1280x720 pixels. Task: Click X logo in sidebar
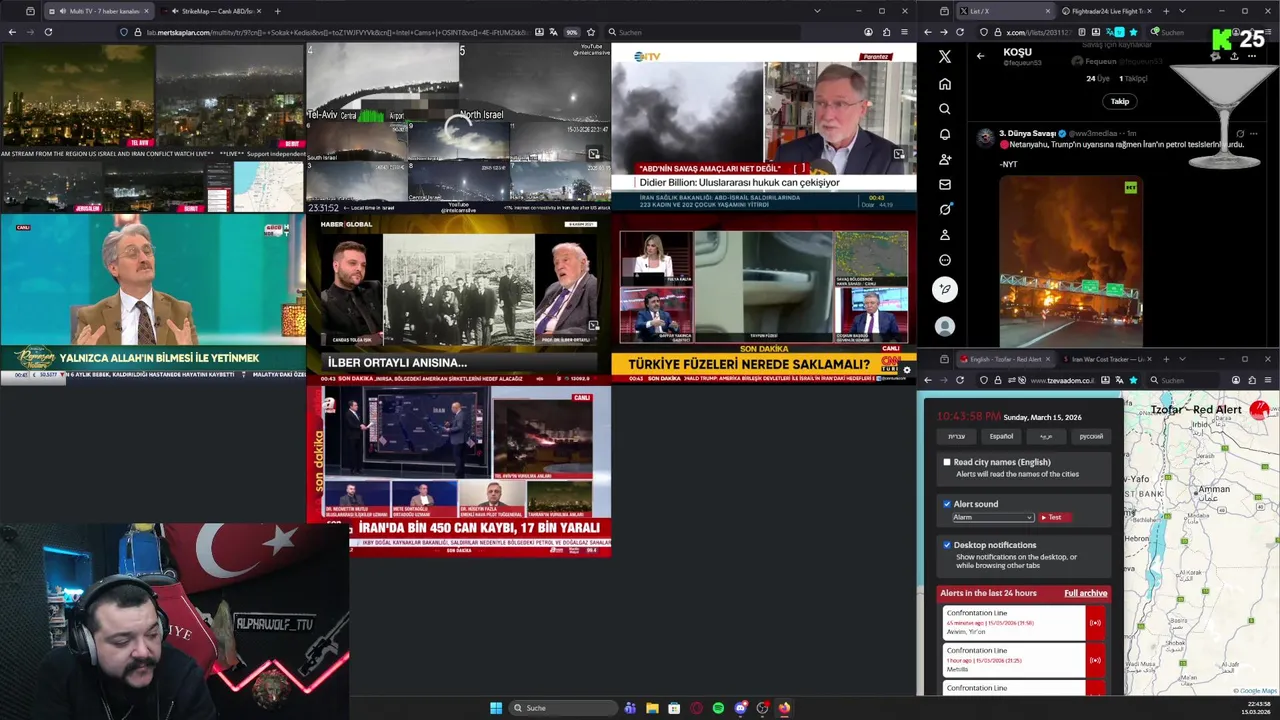point(945,57)
